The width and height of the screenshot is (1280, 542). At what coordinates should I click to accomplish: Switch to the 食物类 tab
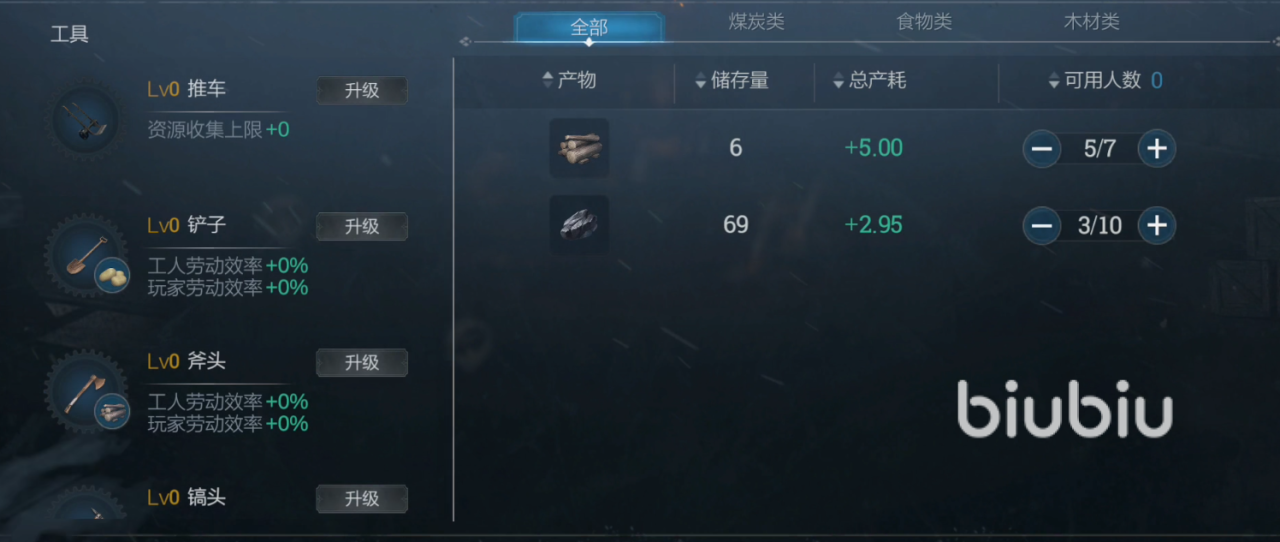(924, 23)
